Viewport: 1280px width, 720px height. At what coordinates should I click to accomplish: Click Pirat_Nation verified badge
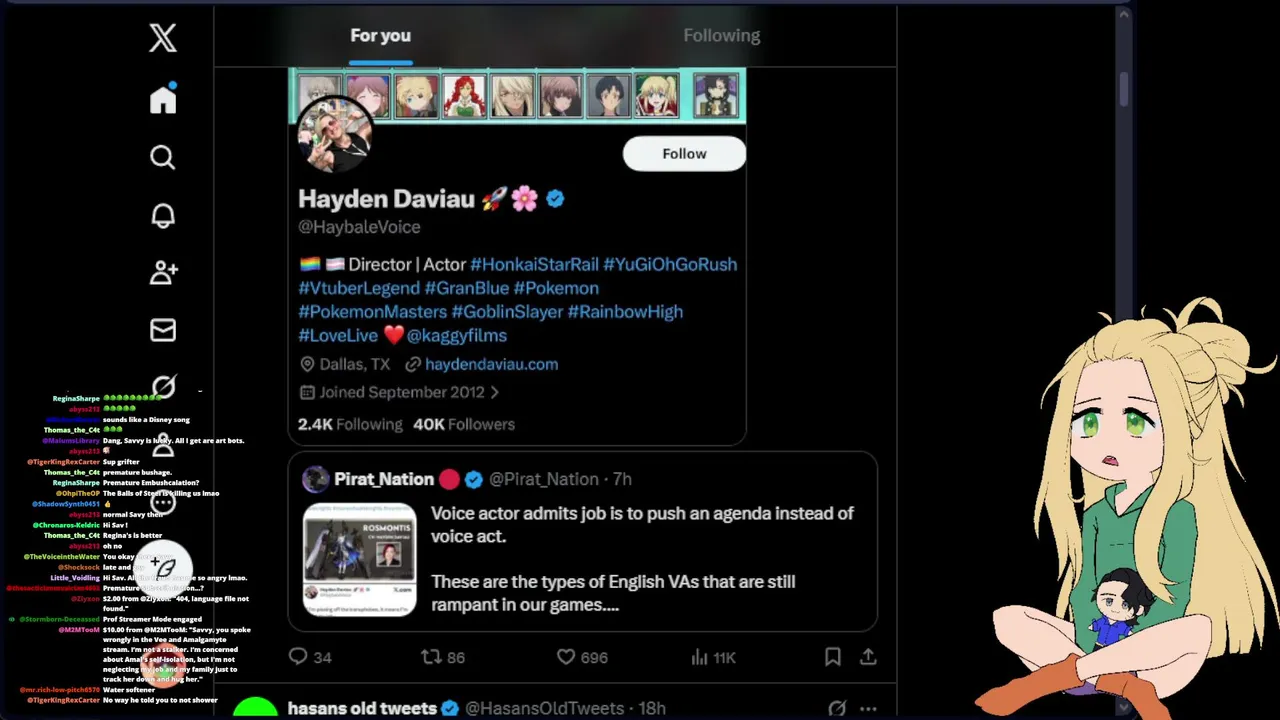(x=473, y=480)
